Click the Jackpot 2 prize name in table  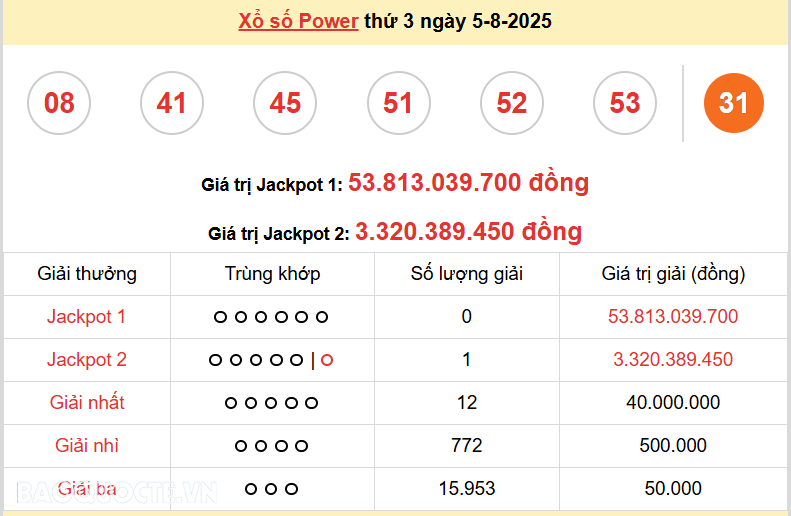click(87, 360)
